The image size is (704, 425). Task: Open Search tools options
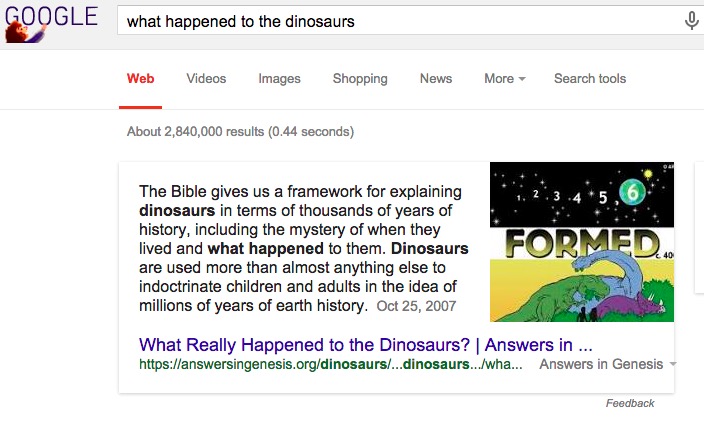click(590, 79)
